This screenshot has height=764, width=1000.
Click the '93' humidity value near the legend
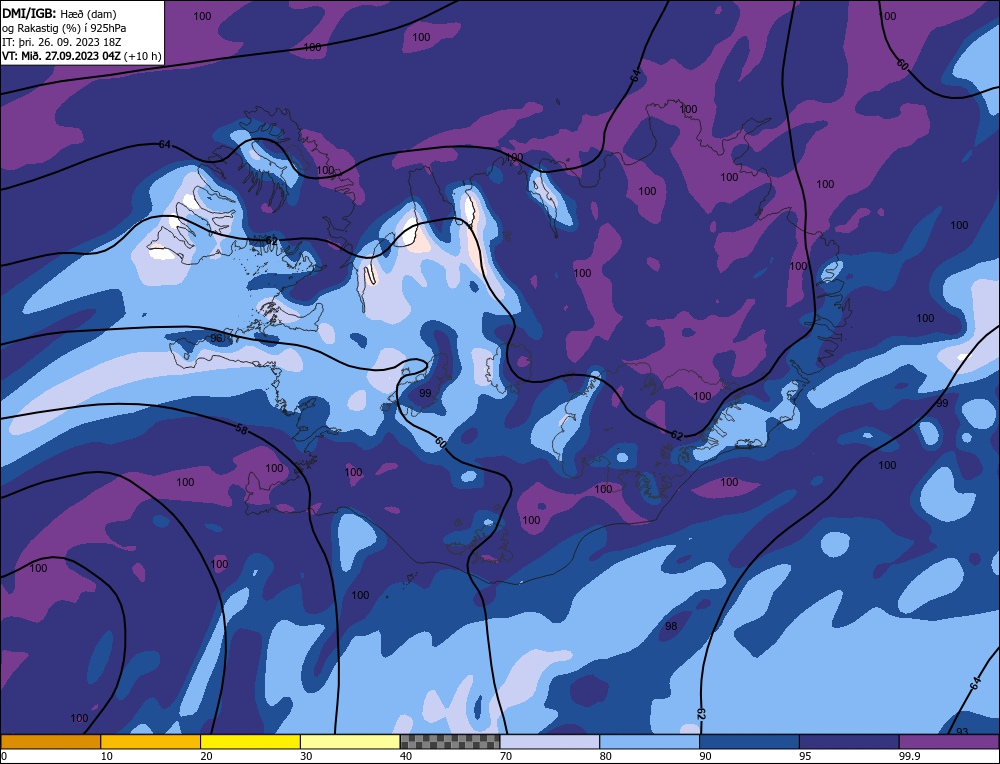962,731
